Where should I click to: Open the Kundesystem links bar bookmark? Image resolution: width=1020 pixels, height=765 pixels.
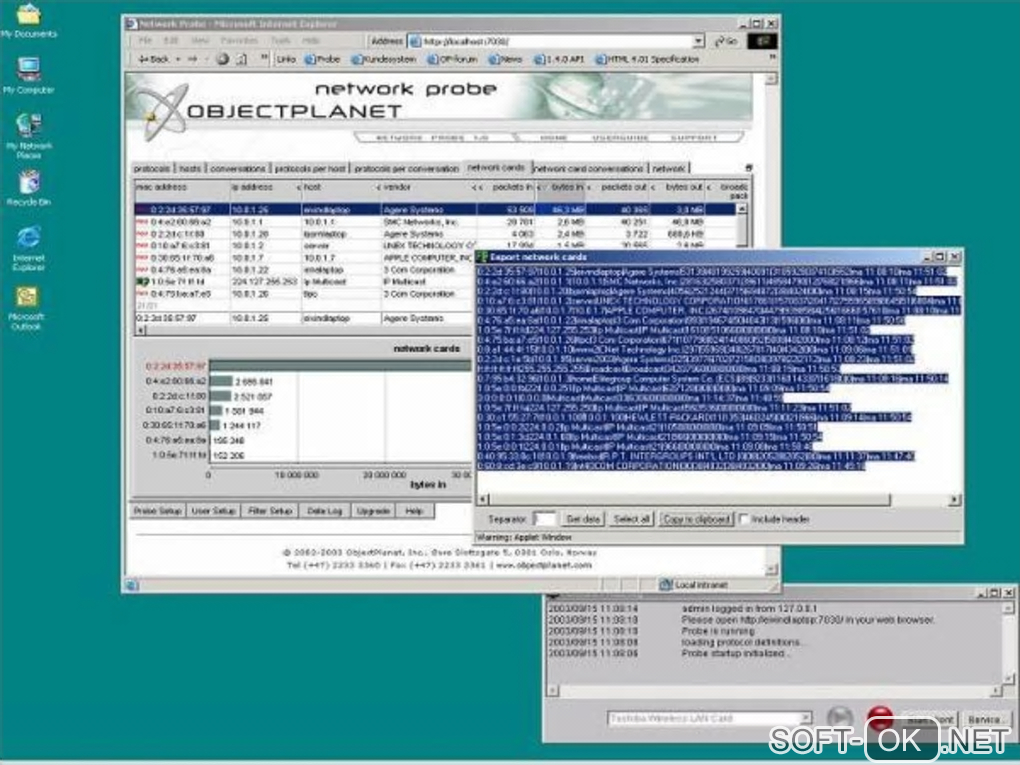384,59
